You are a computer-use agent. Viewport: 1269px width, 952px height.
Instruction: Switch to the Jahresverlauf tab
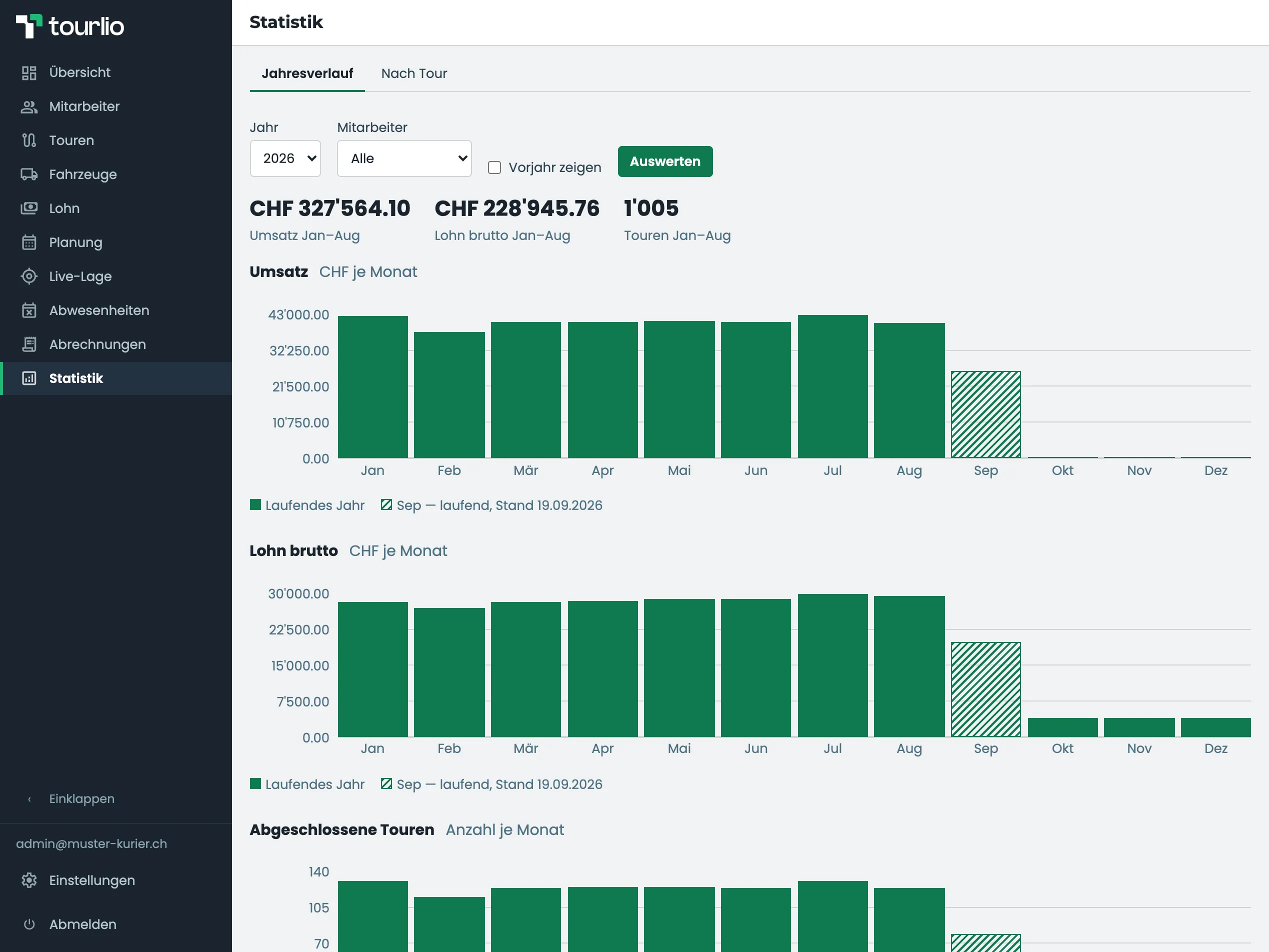307,73
